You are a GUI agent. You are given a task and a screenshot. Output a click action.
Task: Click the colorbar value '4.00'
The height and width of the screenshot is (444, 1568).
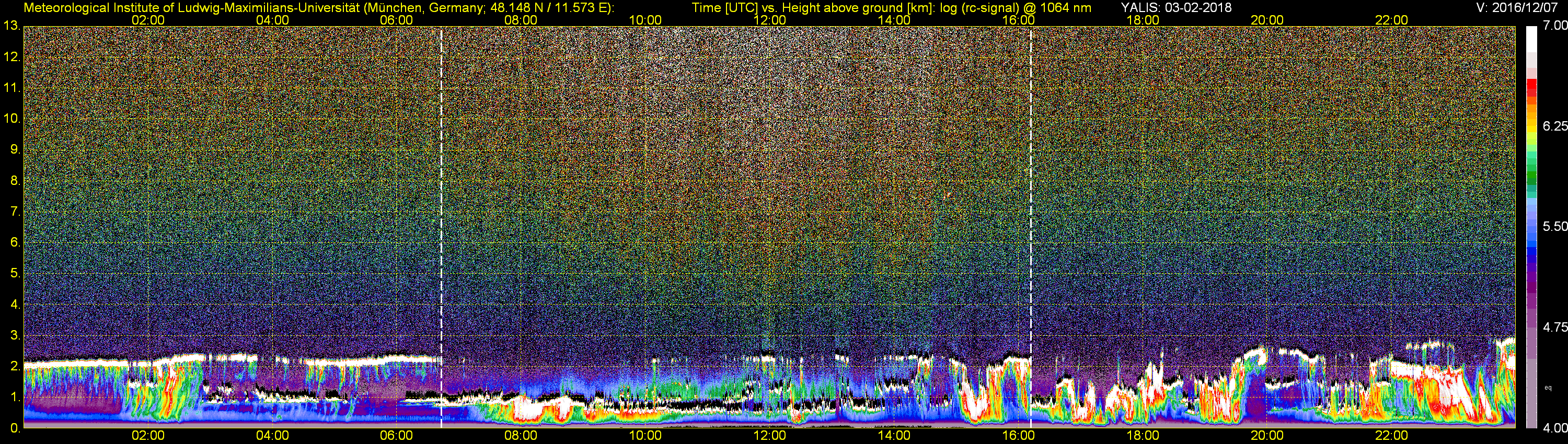(x=1554, y=428)
